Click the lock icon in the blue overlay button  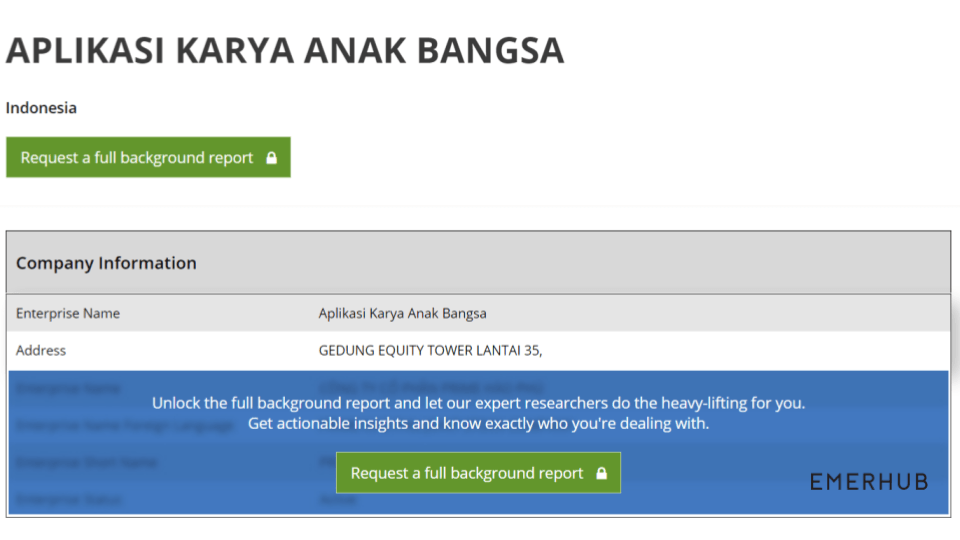coord(602,473)
